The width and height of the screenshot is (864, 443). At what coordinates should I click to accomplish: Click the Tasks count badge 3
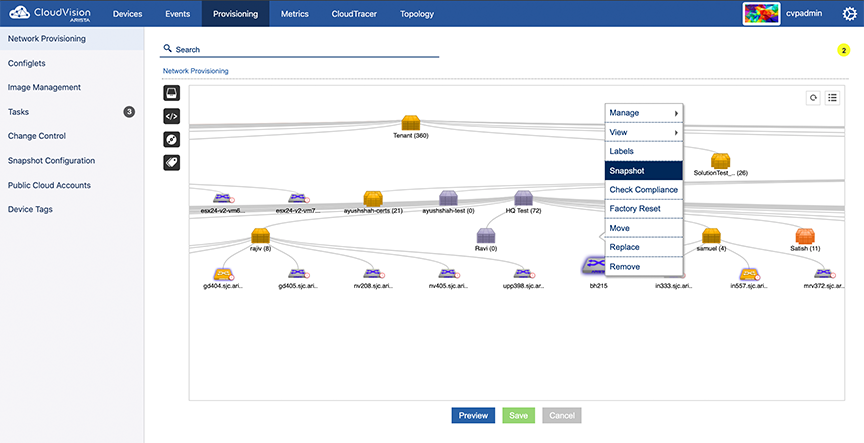pyautogui.click(x=129, y=112)
